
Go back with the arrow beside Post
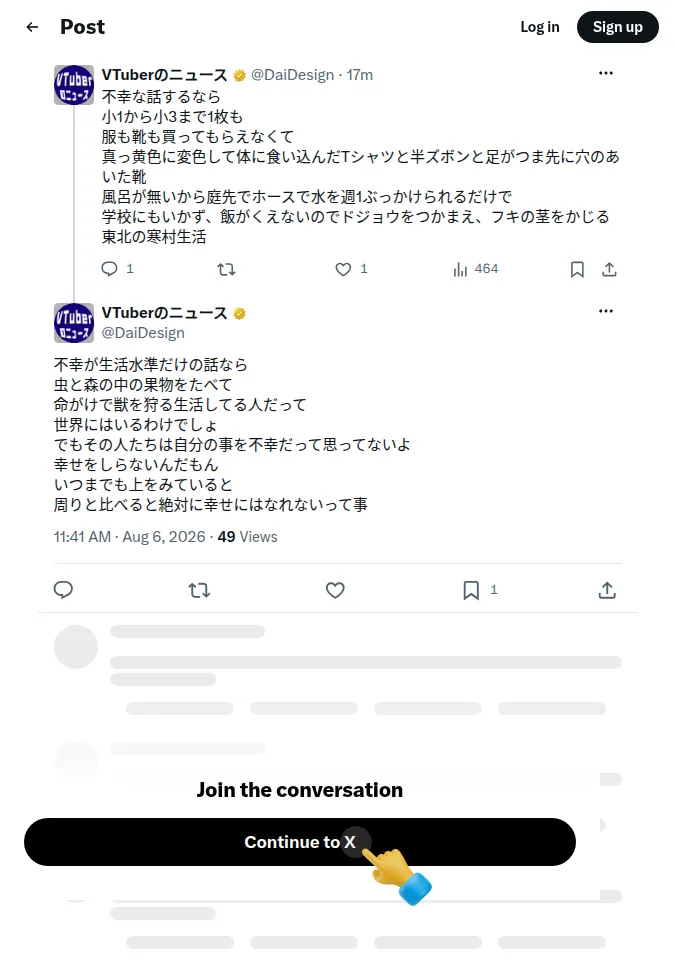pyautogui.click(x=33, y=27)
